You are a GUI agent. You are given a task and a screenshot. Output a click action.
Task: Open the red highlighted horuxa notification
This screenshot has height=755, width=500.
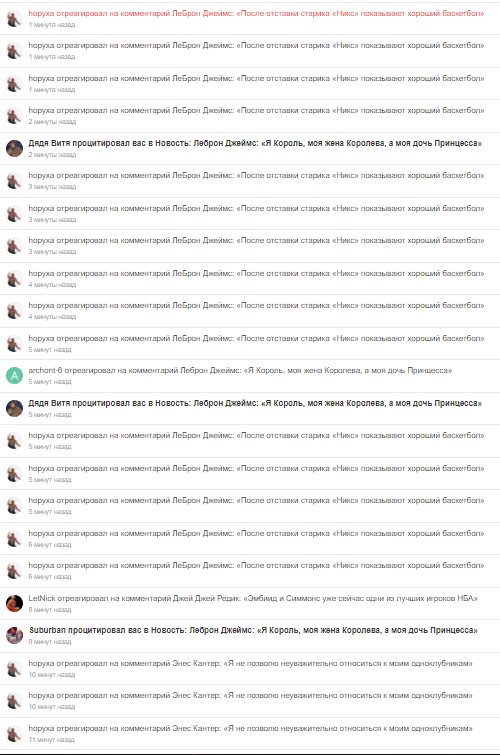point(256,13)
